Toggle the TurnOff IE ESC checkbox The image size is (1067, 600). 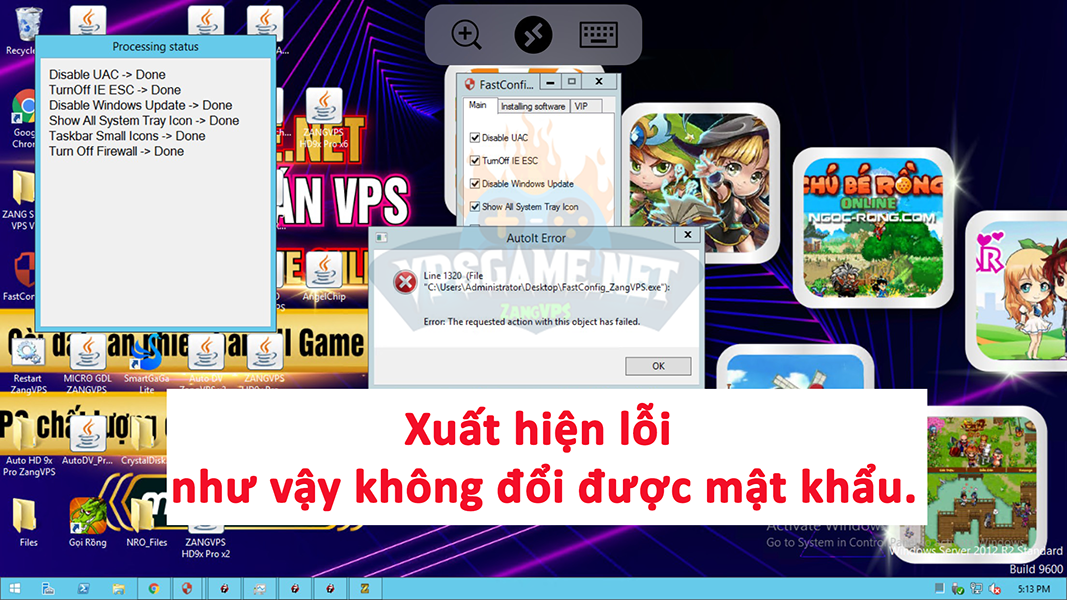(475, 161)
